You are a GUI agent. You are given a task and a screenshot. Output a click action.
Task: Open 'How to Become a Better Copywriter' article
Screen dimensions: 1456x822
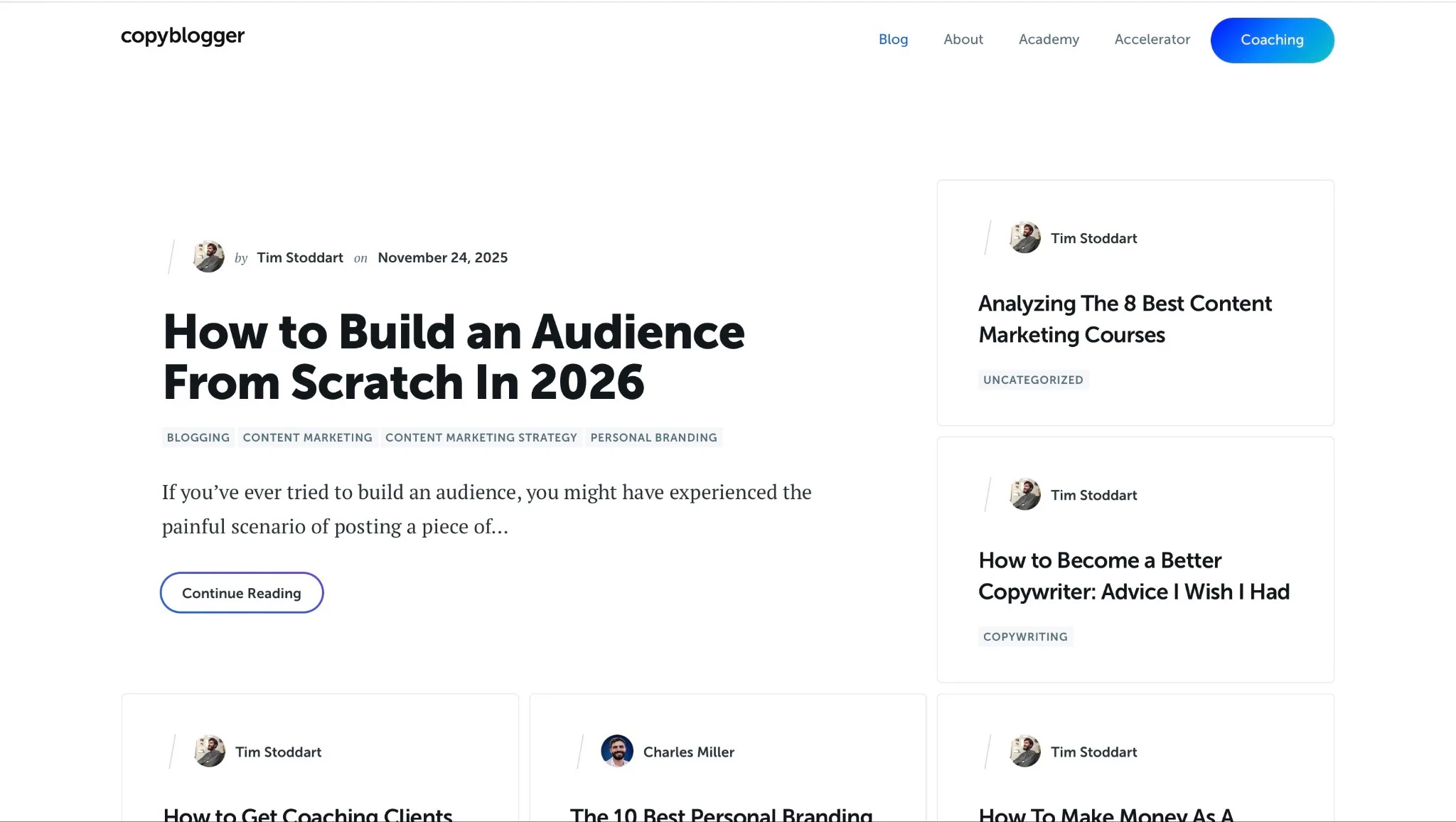point(1134,576)
